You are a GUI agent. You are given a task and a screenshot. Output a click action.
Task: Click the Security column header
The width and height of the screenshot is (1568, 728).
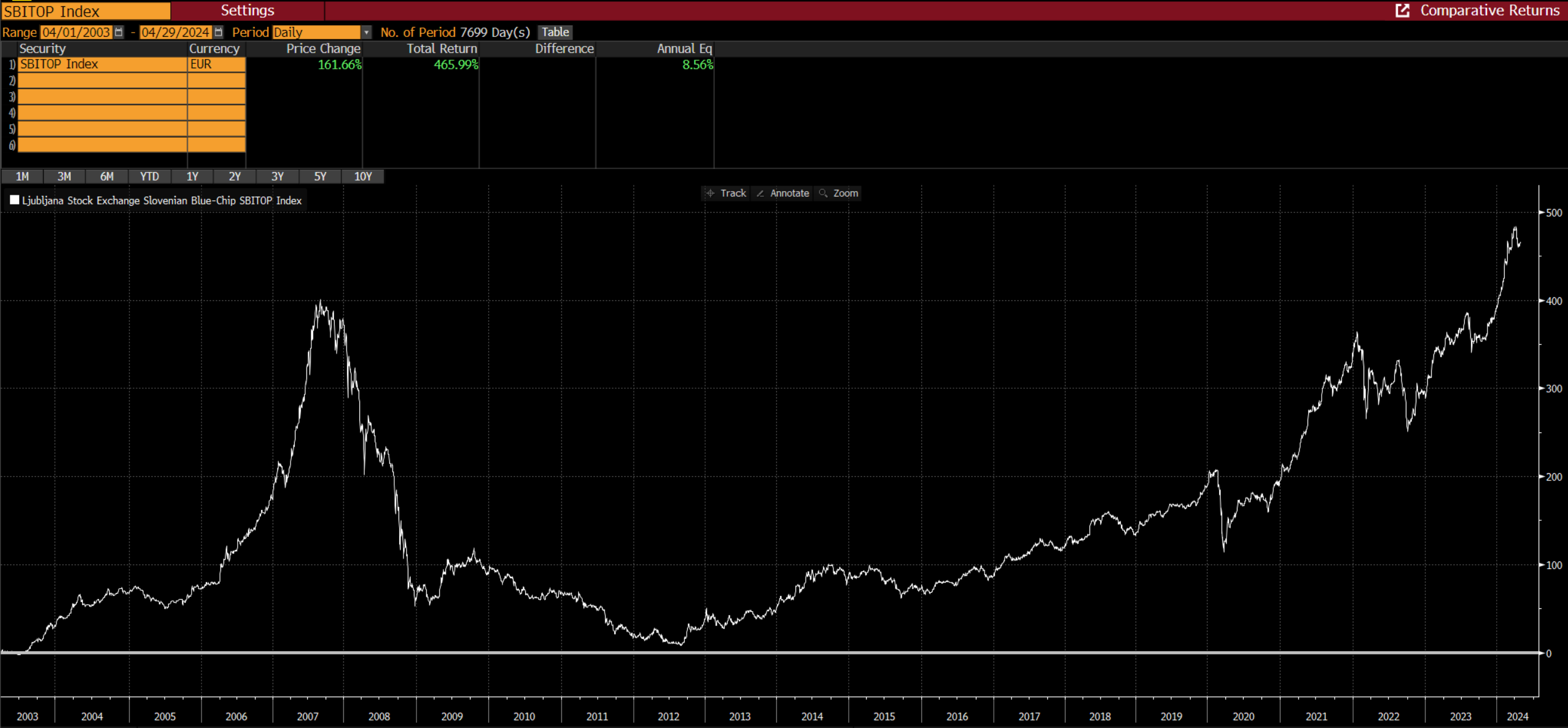(x=42, y=49)
